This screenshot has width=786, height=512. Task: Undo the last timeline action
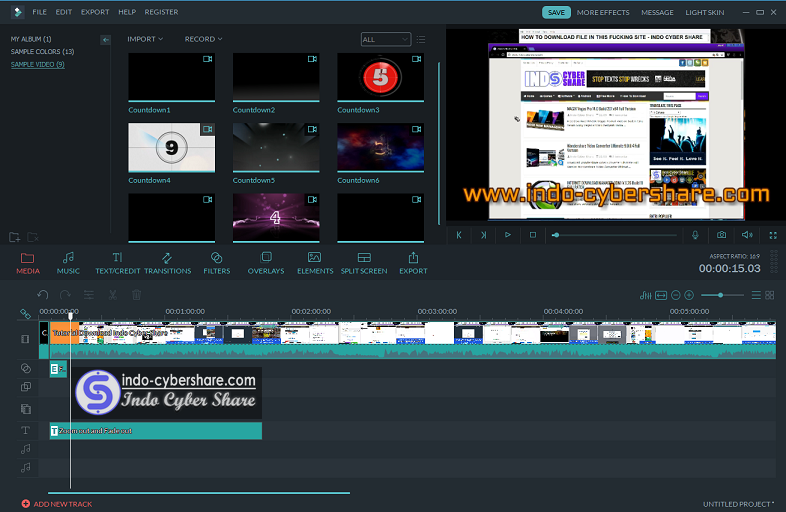point(43,295)
